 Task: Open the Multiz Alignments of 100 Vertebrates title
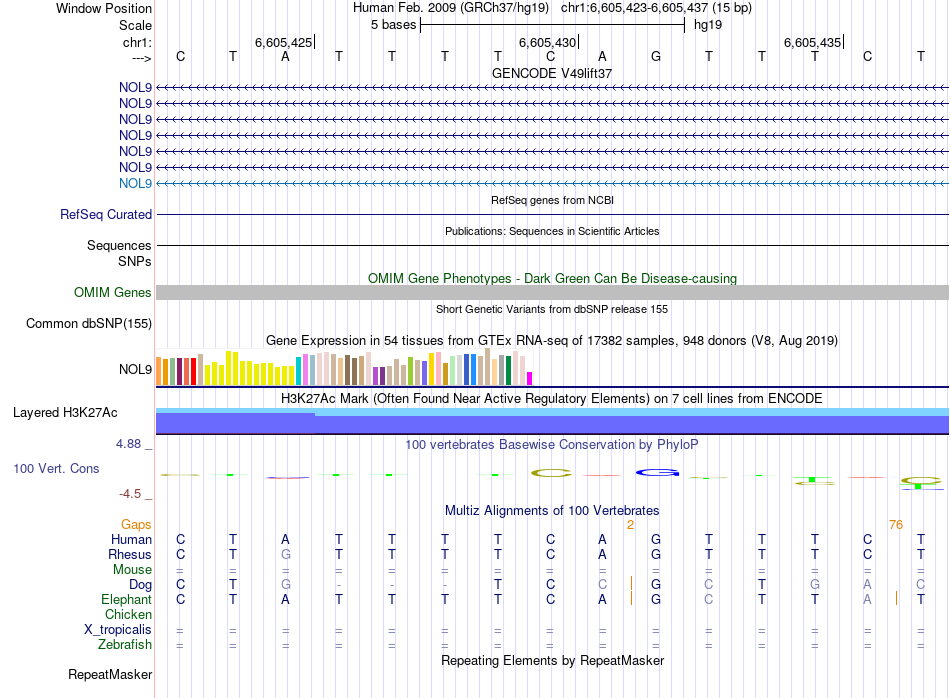click(x=552, y=511)
